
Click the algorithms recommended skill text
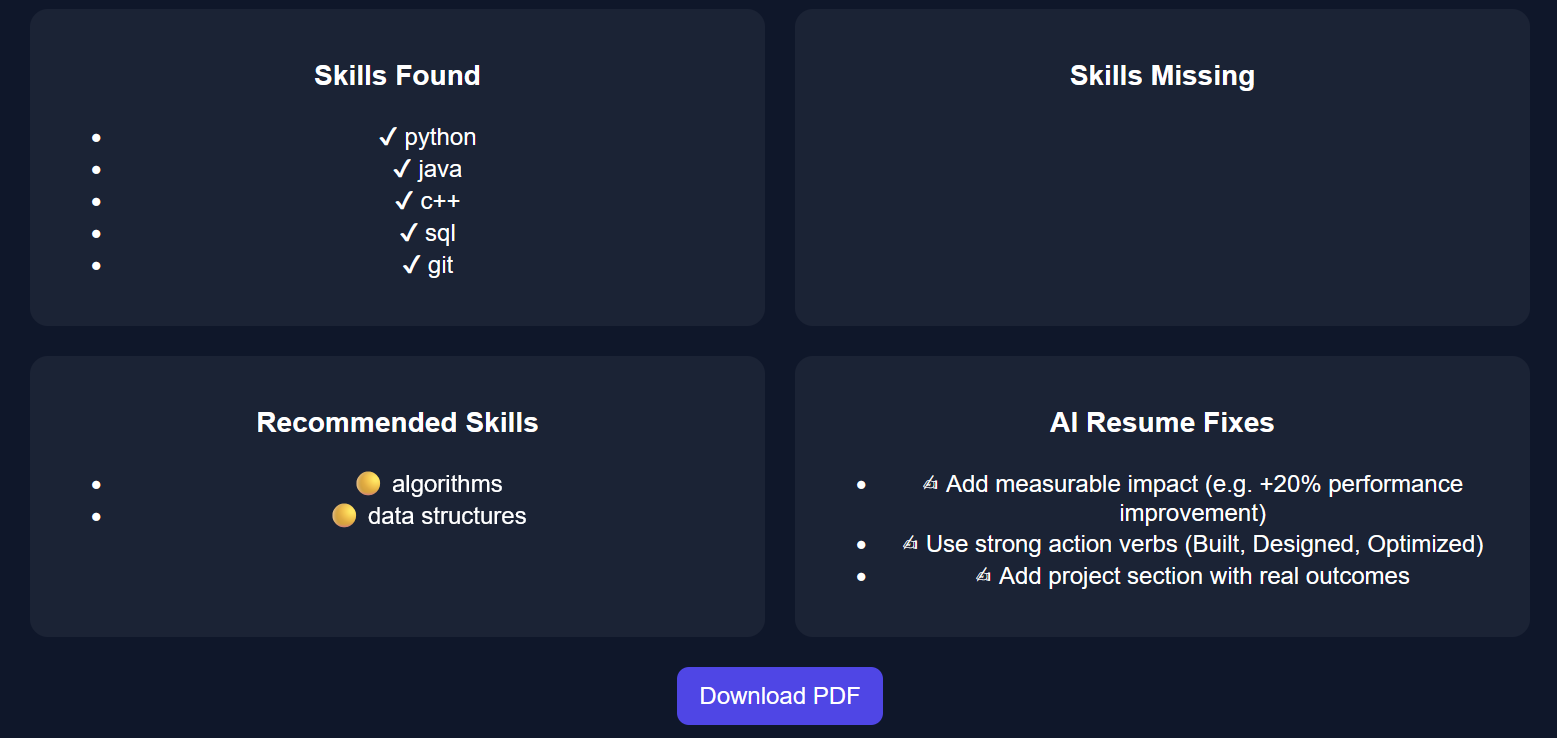[447, 484]
